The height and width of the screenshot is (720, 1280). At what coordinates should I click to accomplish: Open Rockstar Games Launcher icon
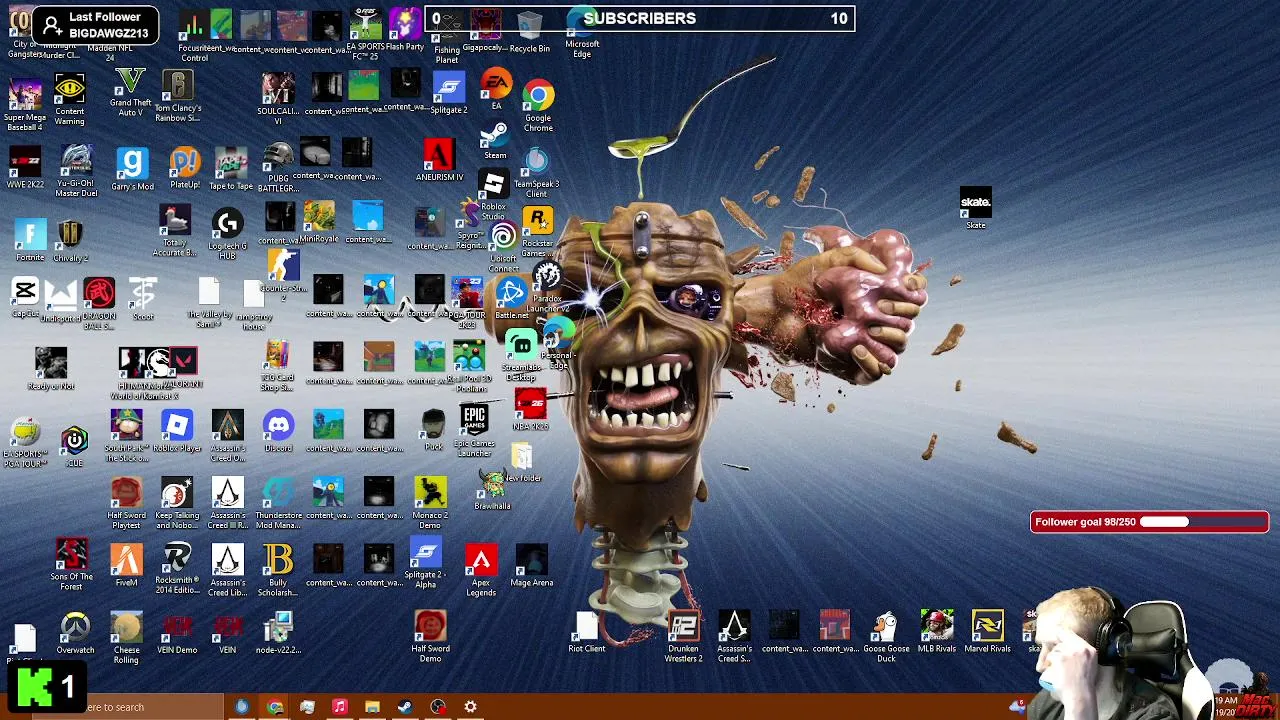tap(538, 232)
